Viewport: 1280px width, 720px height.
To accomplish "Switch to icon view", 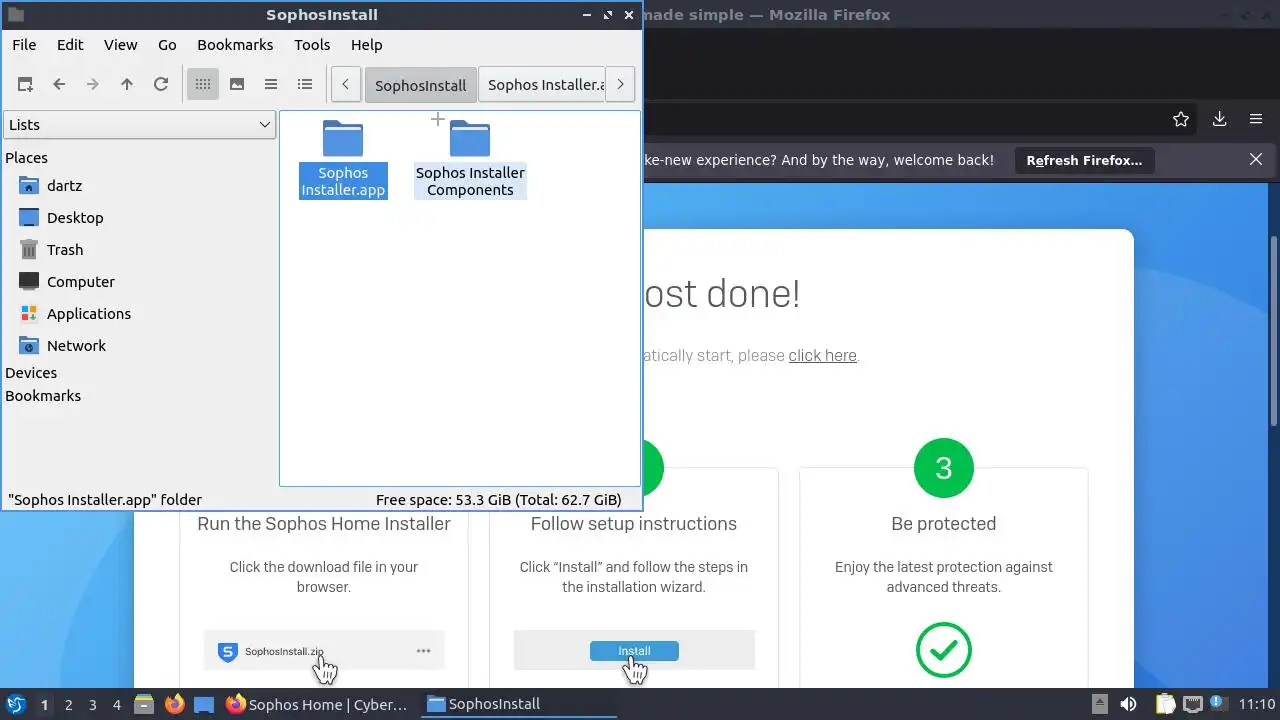I will pyautogui.click(x=203, y=85).
